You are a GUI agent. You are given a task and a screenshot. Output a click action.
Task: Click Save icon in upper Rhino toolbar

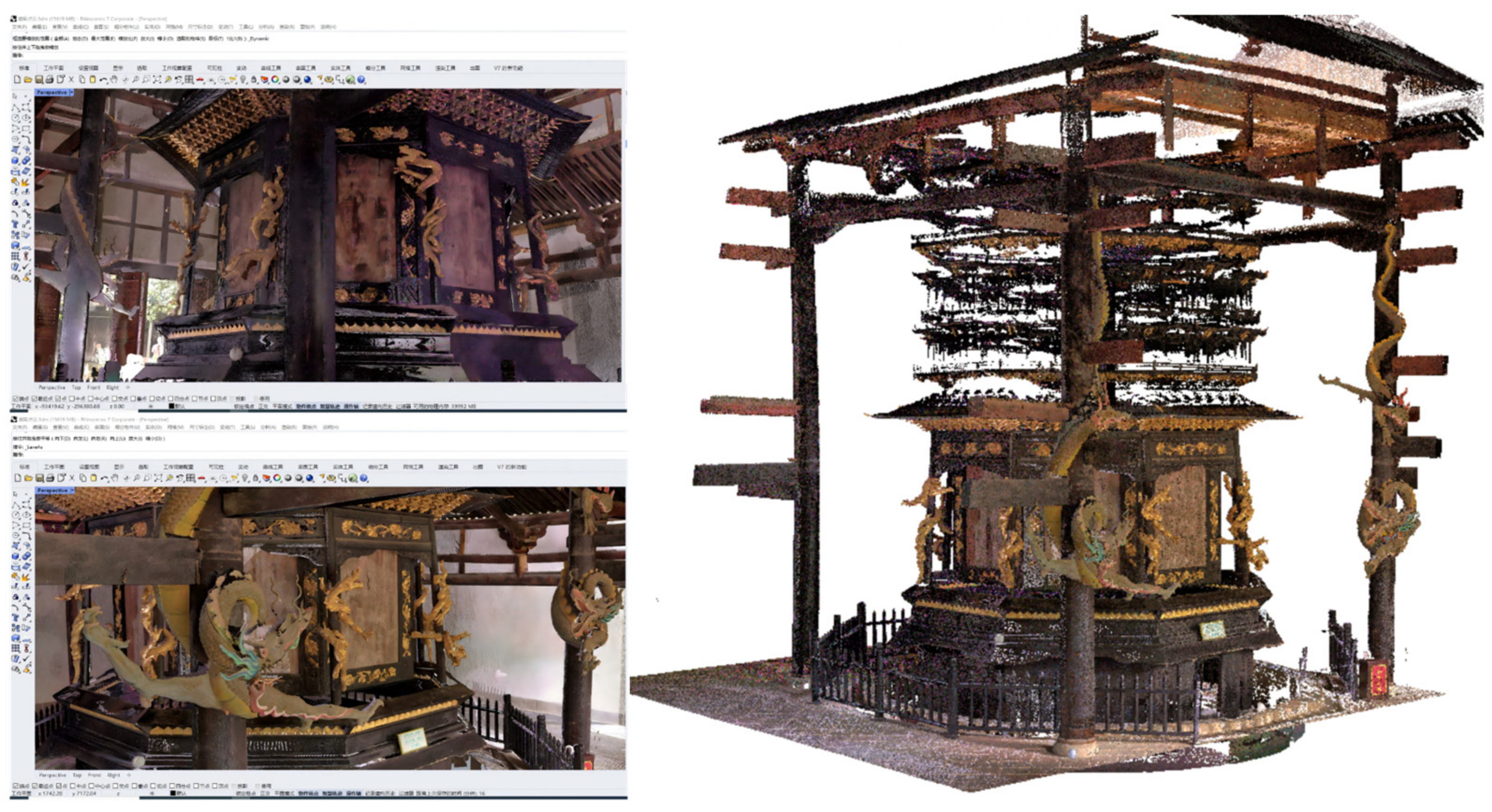[39, 80]
